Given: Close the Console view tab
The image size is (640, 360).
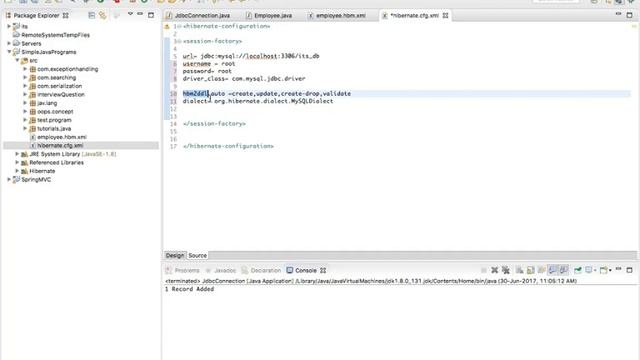Looking at the screenshot, I should tap(323, 270).
